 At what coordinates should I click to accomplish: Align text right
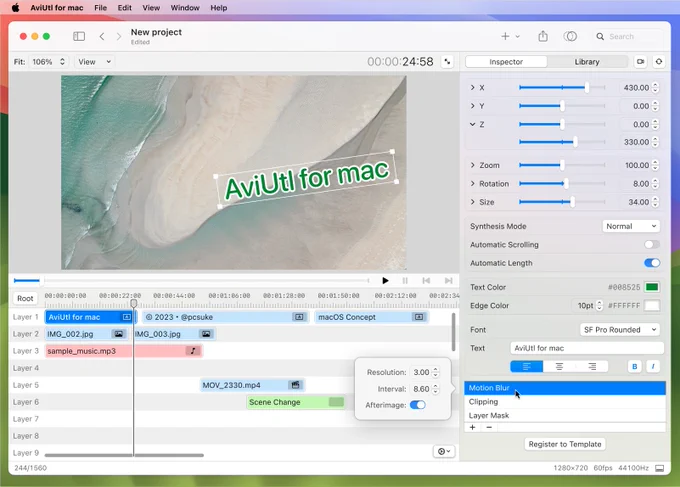592,366
